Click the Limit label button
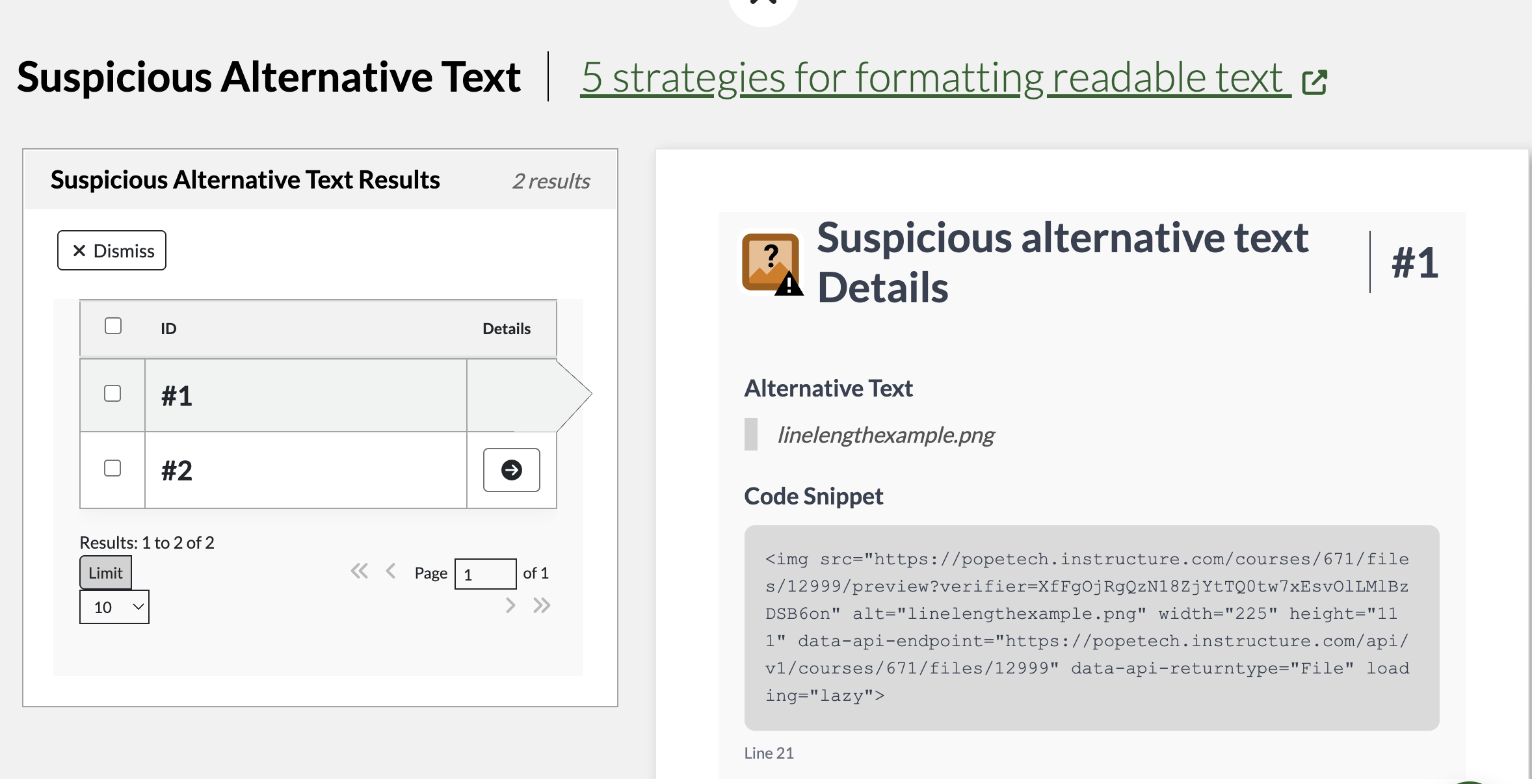The width and height of the screenshot is (1532, 784). pyautogui.click(x=105, y=573)
